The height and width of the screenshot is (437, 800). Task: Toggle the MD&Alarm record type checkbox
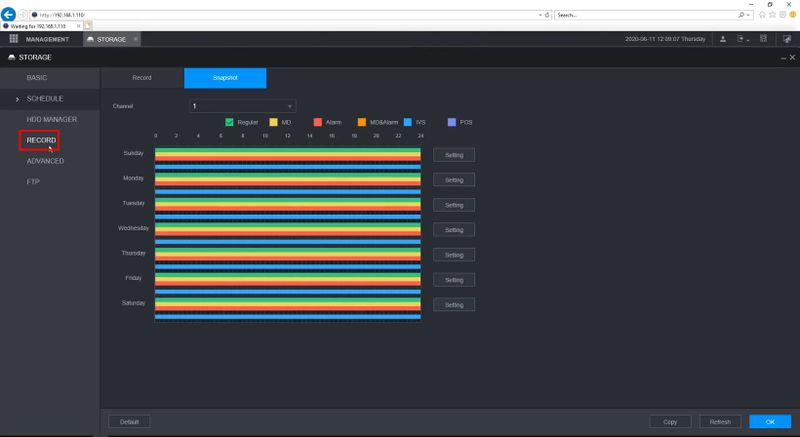[x=362, y=122]
